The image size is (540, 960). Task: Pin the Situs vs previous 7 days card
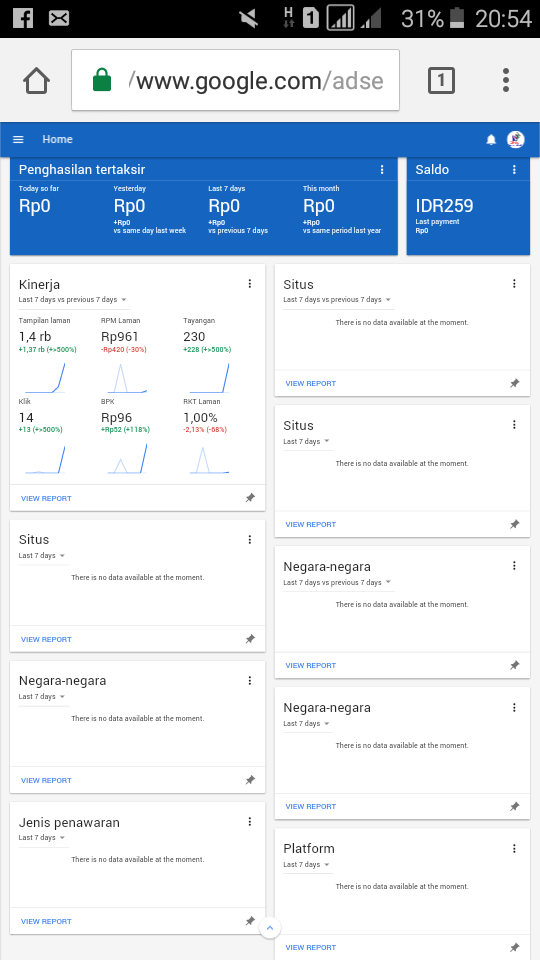tap(514, 383)
